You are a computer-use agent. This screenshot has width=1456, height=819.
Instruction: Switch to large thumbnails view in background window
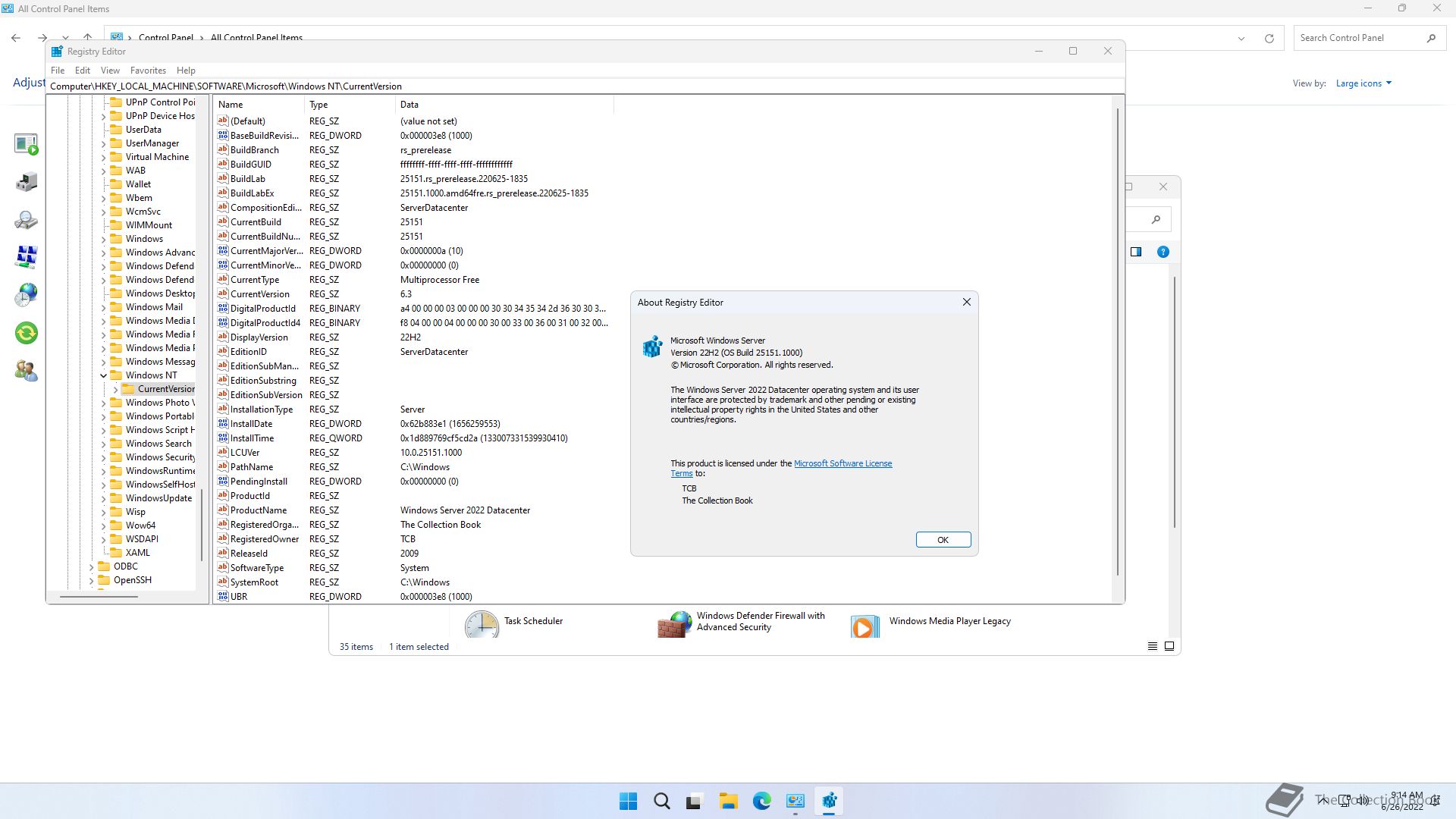pyautogui.click(x=1169, y=646)
